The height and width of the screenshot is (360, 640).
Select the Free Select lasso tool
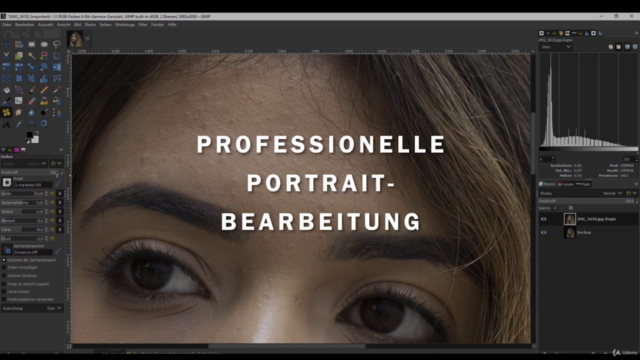[x=57, y=44]
